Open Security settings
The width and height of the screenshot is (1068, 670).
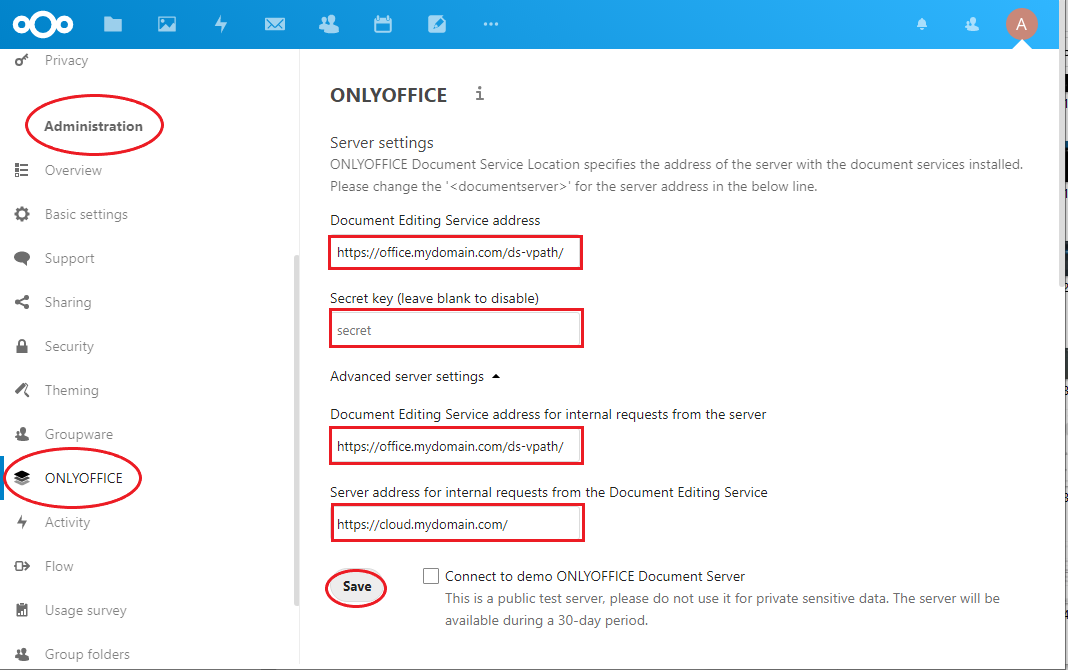pyautogui.click(x=69, y=347)
